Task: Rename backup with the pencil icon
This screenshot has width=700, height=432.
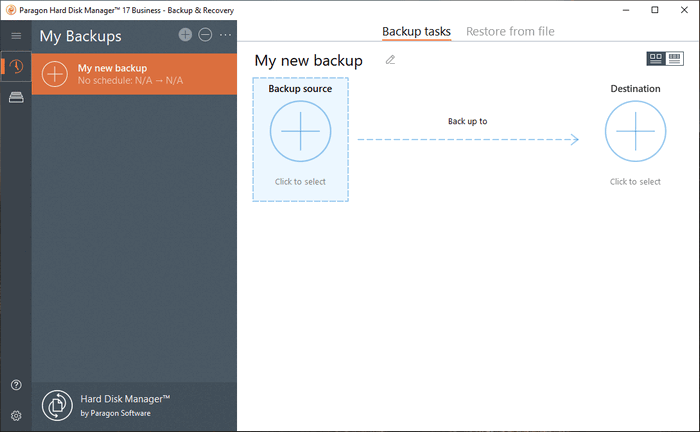Action: point(390,60)
